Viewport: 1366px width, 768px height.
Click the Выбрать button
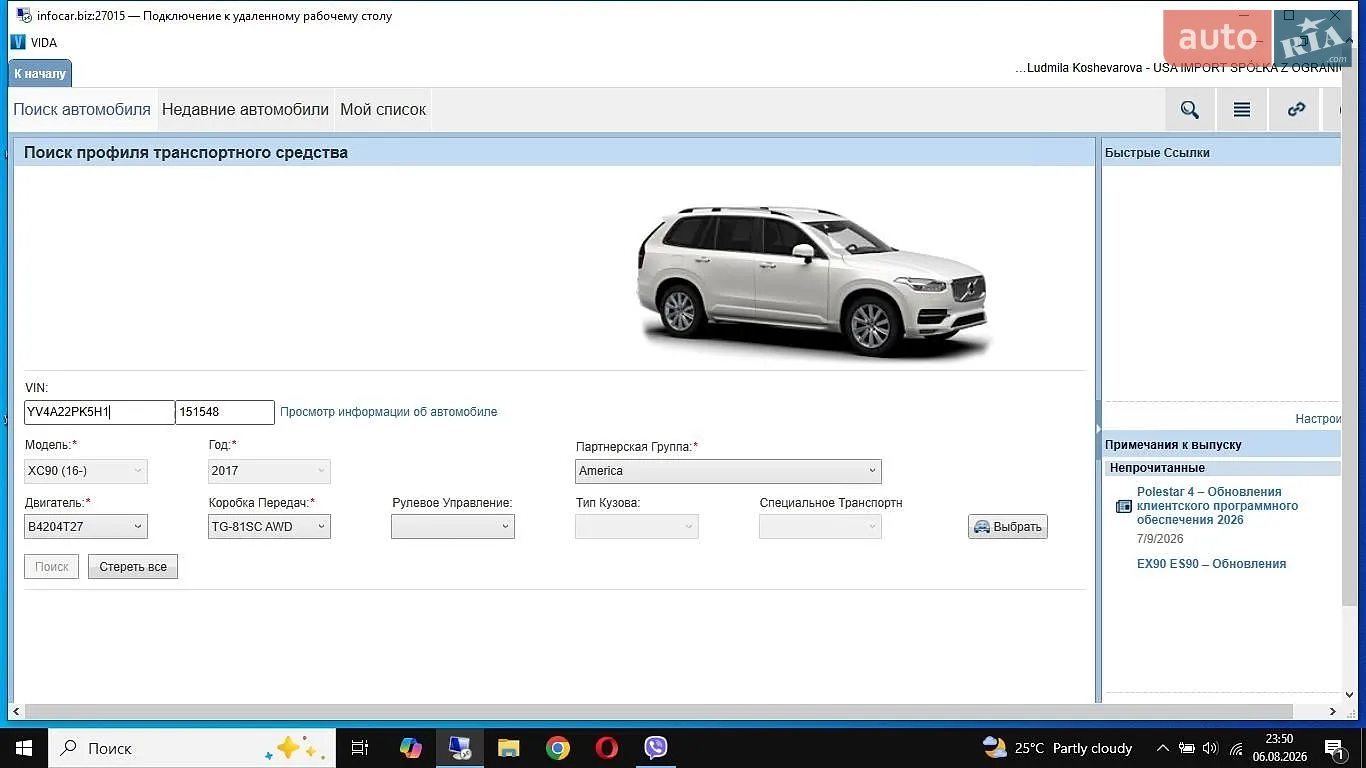(x=1008, y=527)
